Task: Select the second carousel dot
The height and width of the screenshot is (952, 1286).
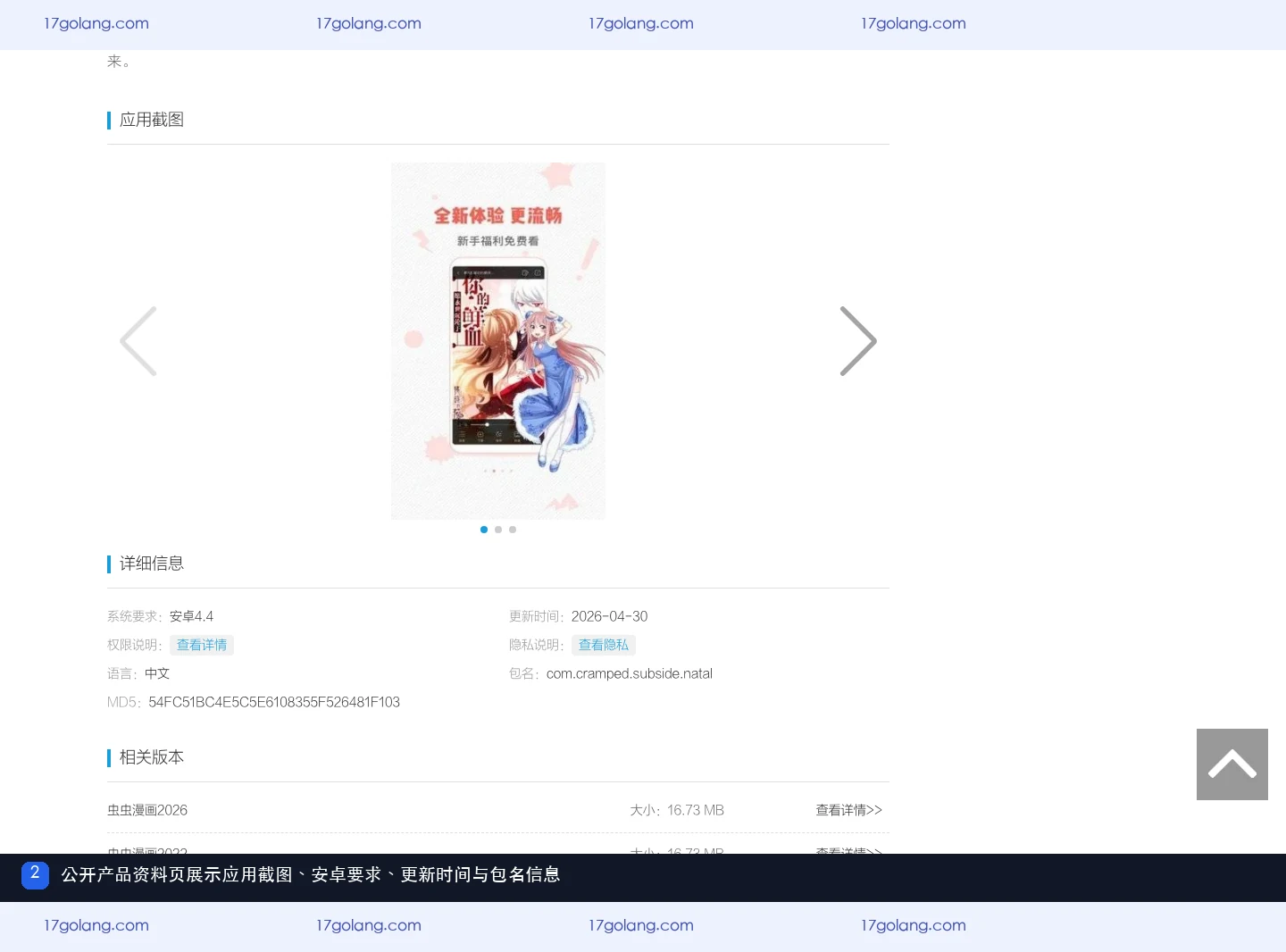Action: 498,530
